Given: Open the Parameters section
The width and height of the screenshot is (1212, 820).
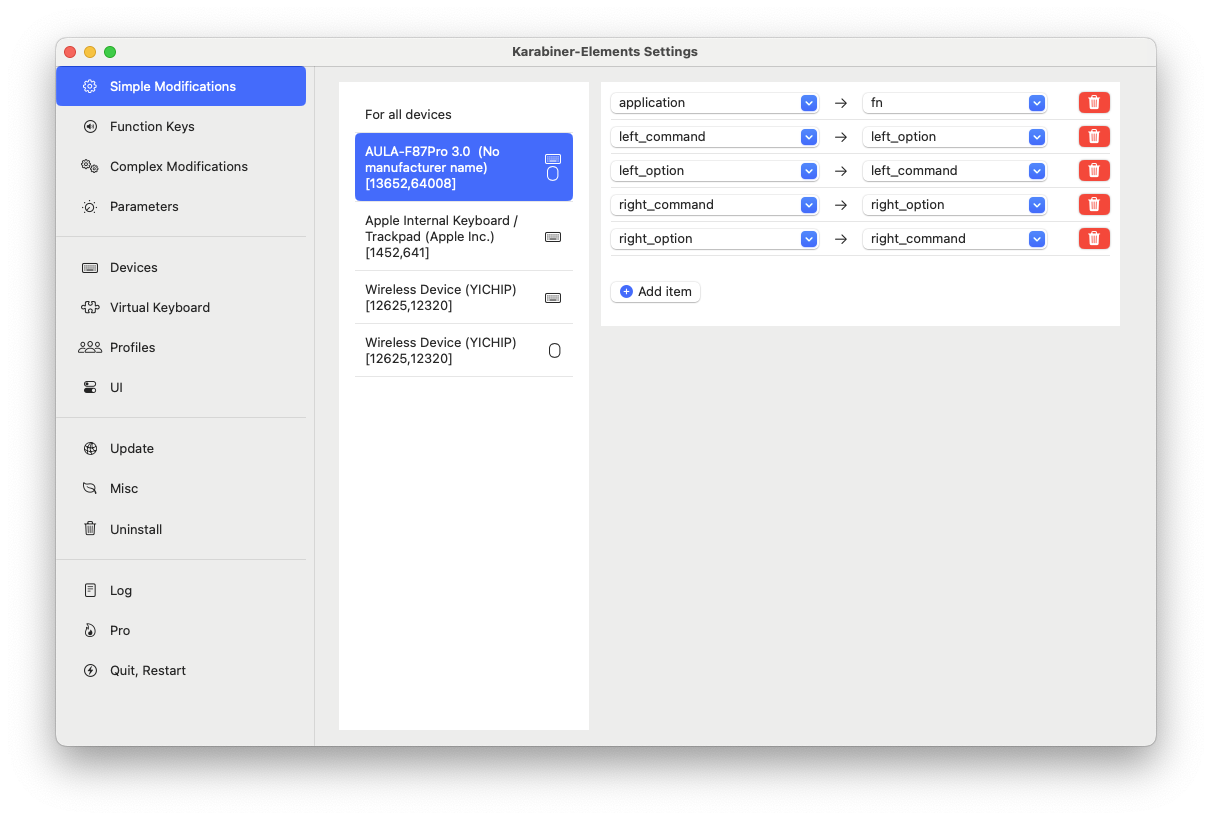Looking at the screenshot, I should click(x=181, y=207).
